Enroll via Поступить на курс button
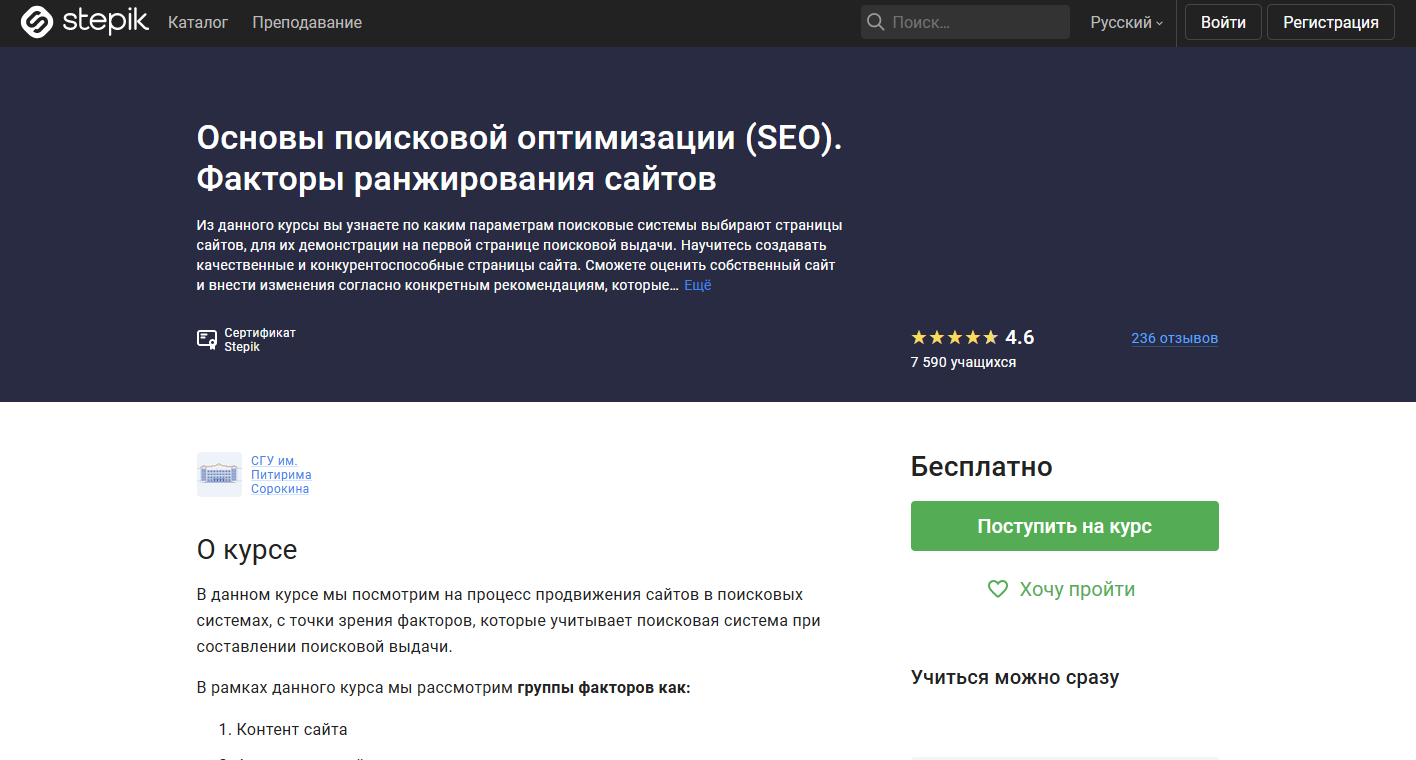Screen dimensions: 1416x760 point(1064,525)
